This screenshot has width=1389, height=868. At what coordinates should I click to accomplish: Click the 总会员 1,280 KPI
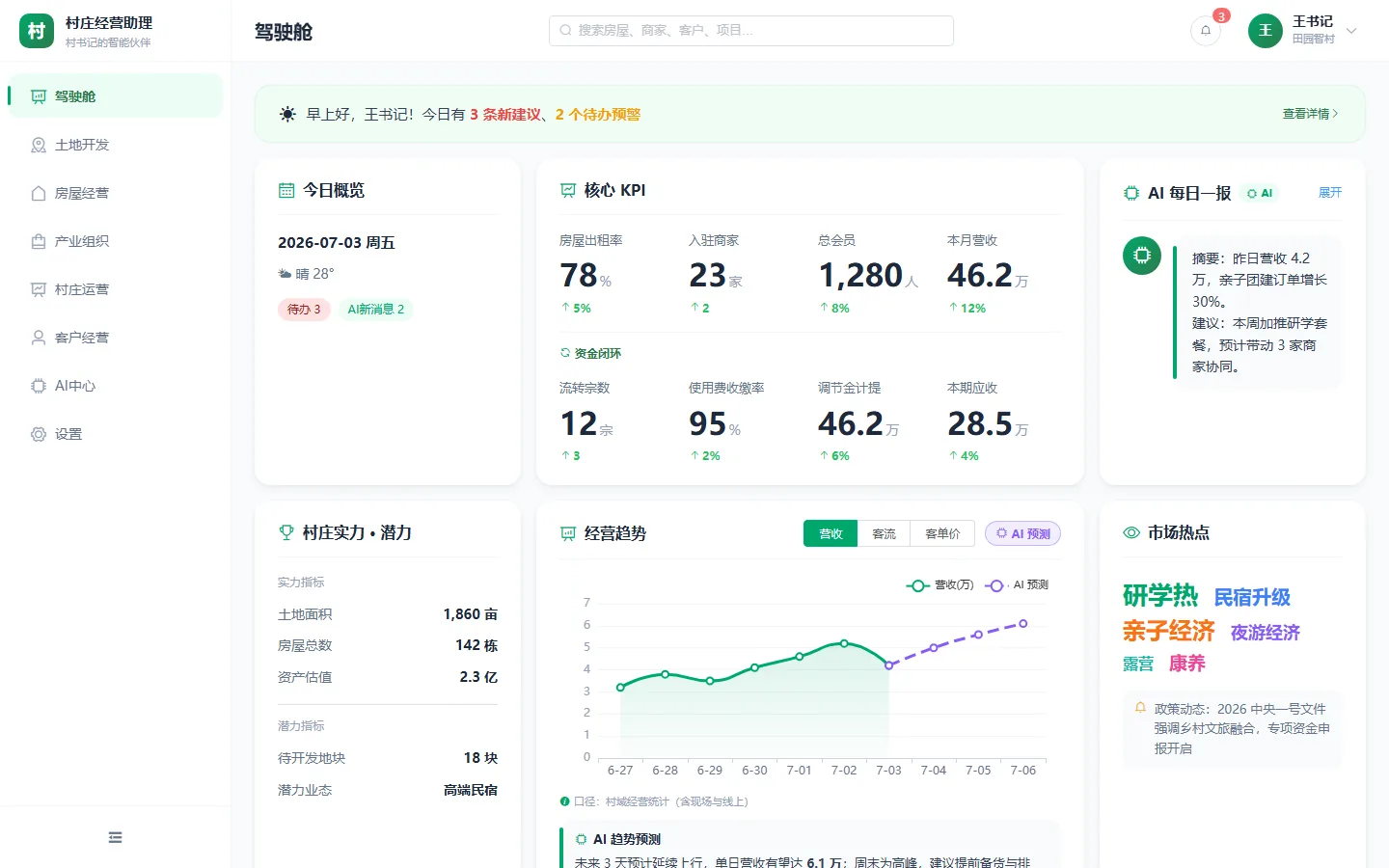tap(874, 274)
